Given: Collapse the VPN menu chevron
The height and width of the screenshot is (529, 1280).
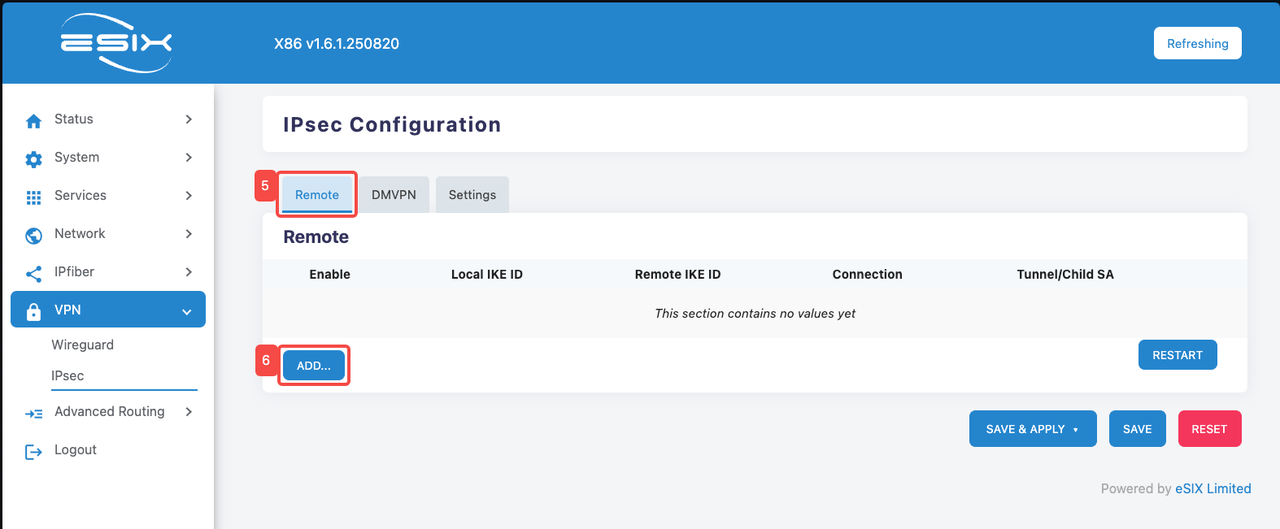Looking at the screenshot, I should (187, 311).
